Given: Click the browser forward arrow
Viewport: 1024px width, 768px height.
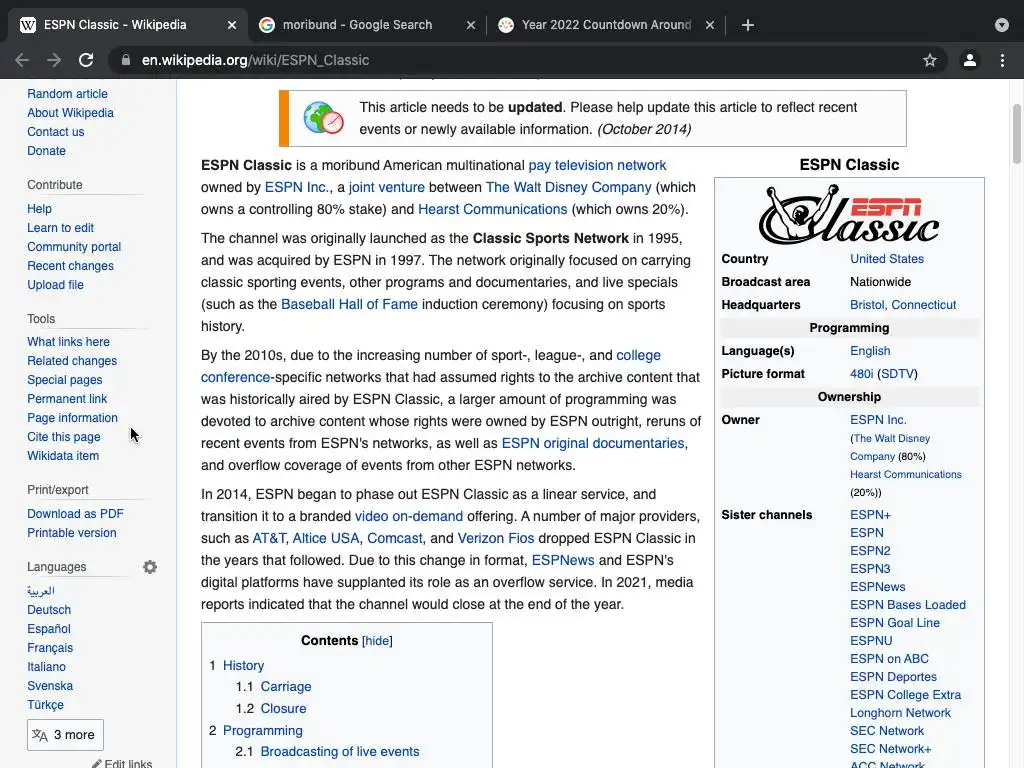Looking at the screenshot, I should tap(54, 60).
